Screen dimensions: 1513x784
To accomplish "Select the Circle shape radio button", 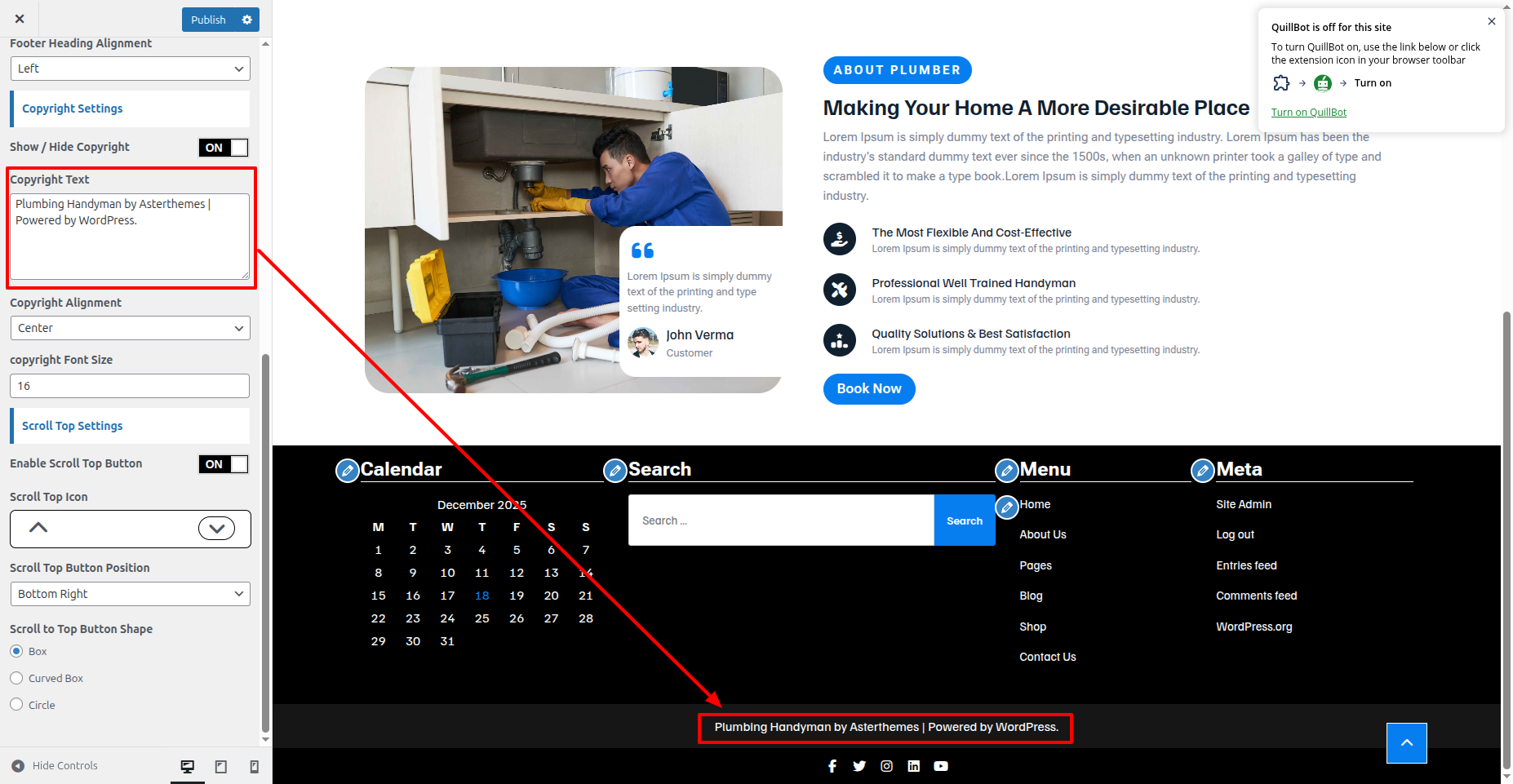I will point(16,705).
